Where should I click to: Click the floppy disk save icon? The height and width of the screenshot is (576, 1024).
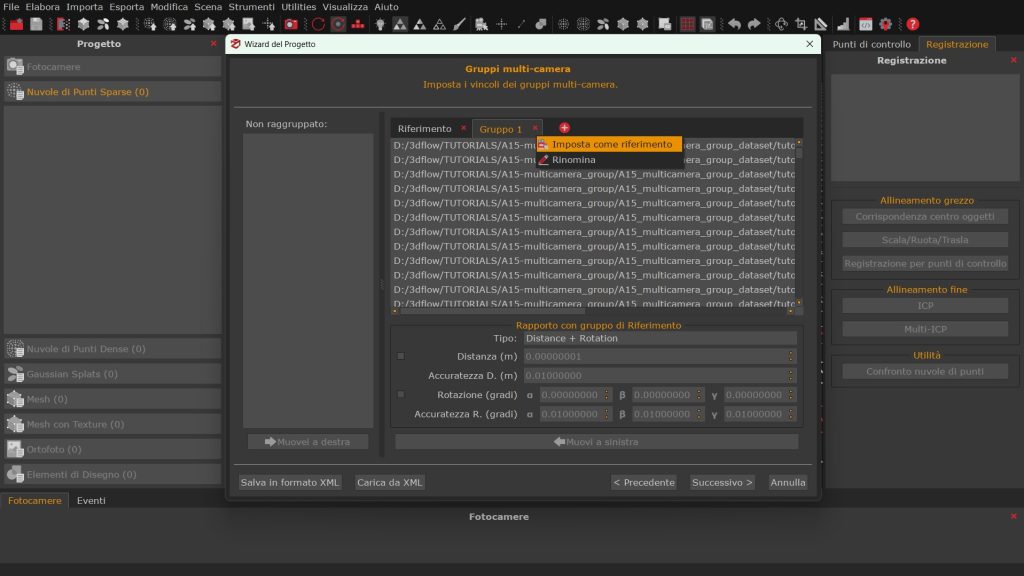37,25
